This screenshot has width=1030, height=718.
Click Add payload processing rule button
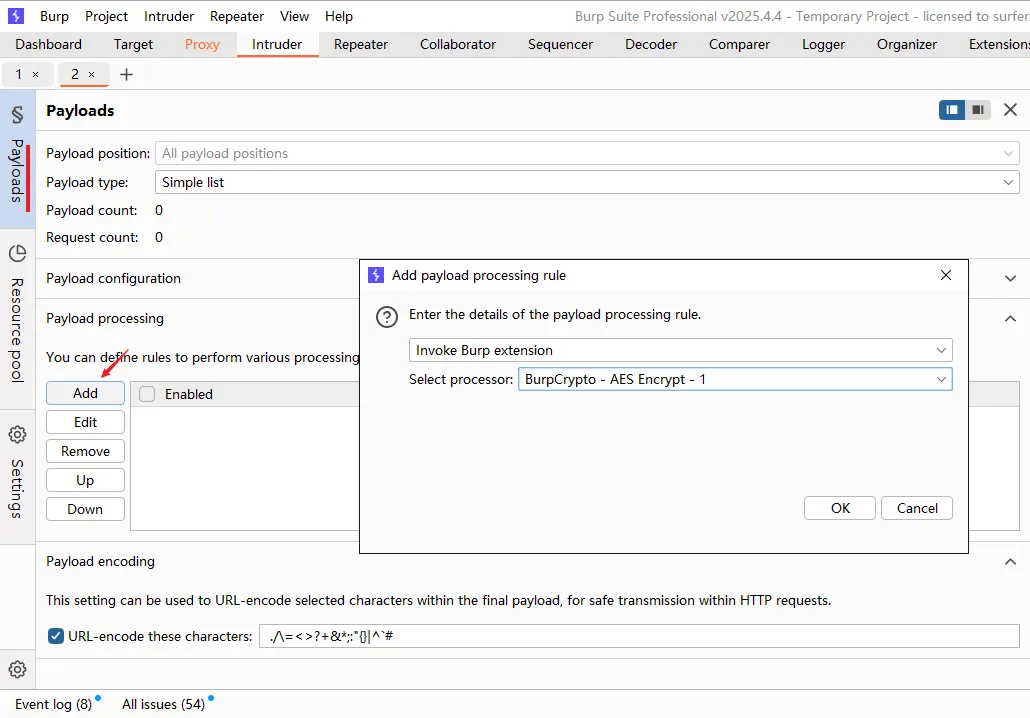click(85, 393)
